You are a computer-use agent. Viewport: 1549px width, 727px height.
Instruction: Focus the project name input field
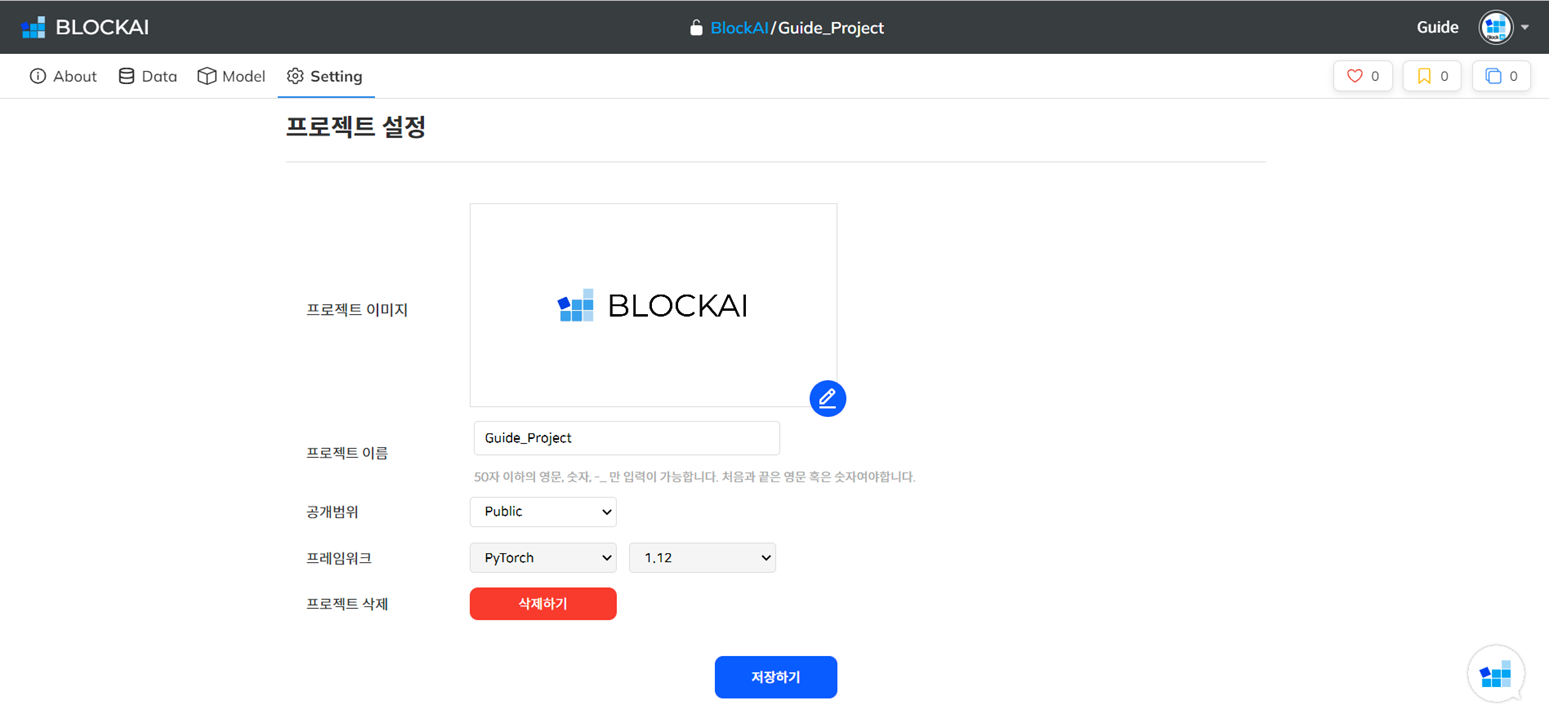click(626, 438)
